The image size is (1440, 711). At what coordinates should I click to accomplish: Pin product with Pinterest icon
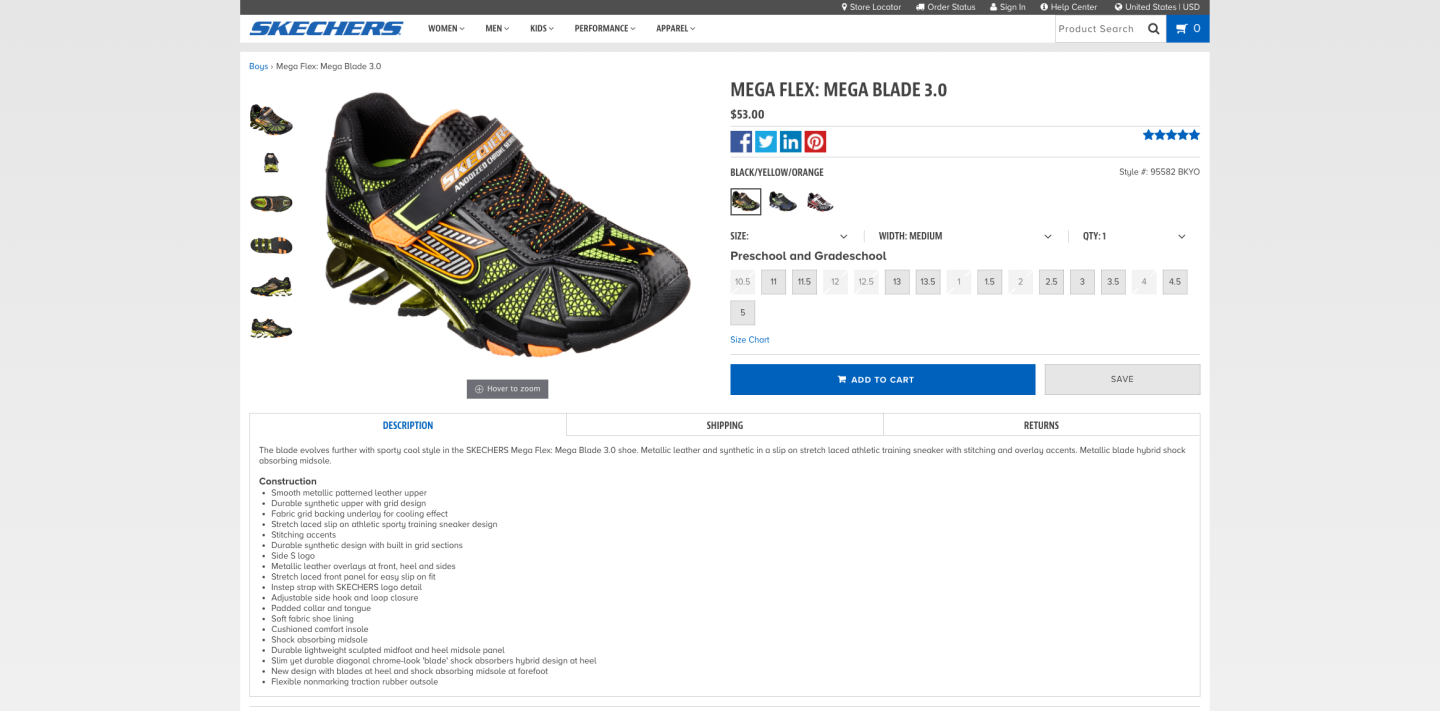point(815,142)
